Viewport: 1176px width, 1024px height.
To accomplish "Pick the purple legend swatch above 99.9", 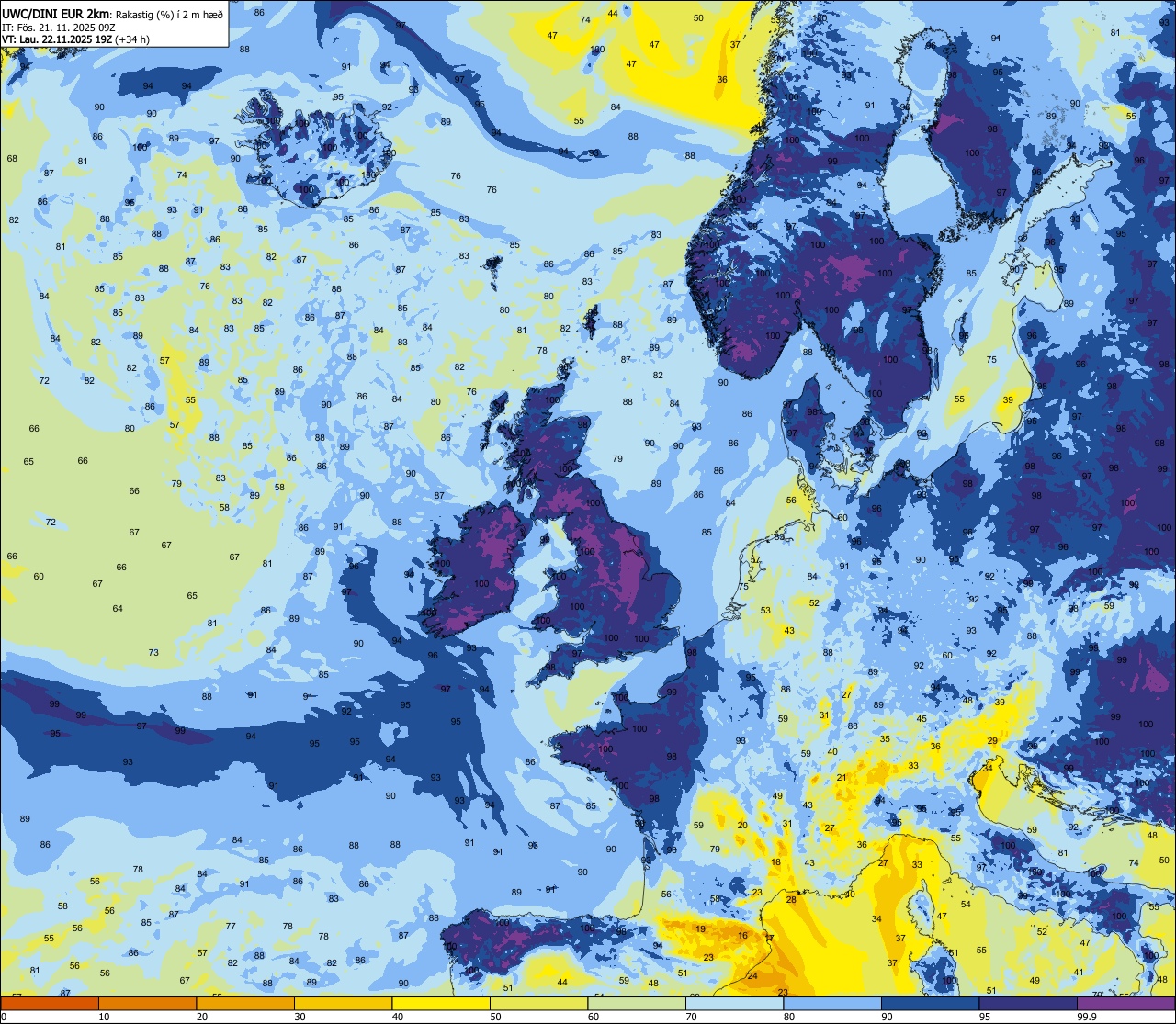I will (1125, 1003).
